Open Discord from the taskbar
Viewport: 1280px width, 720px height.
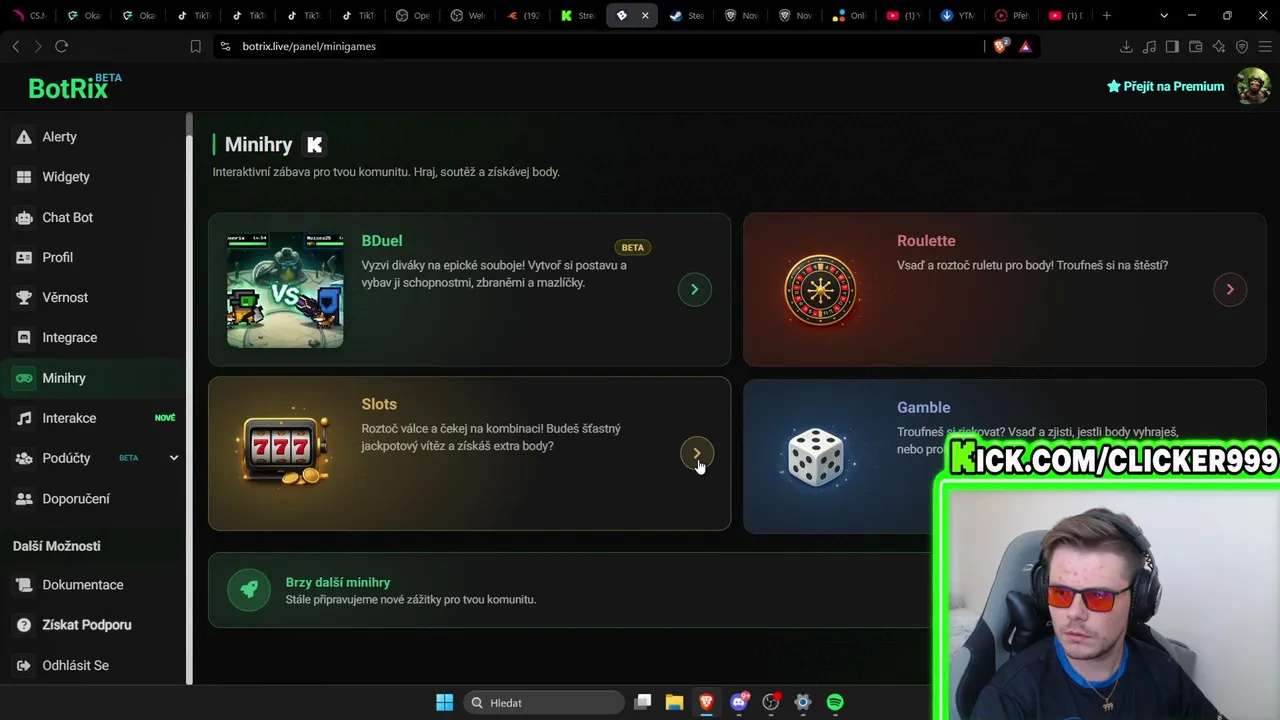pyautogui.click(x=739, y=702)
